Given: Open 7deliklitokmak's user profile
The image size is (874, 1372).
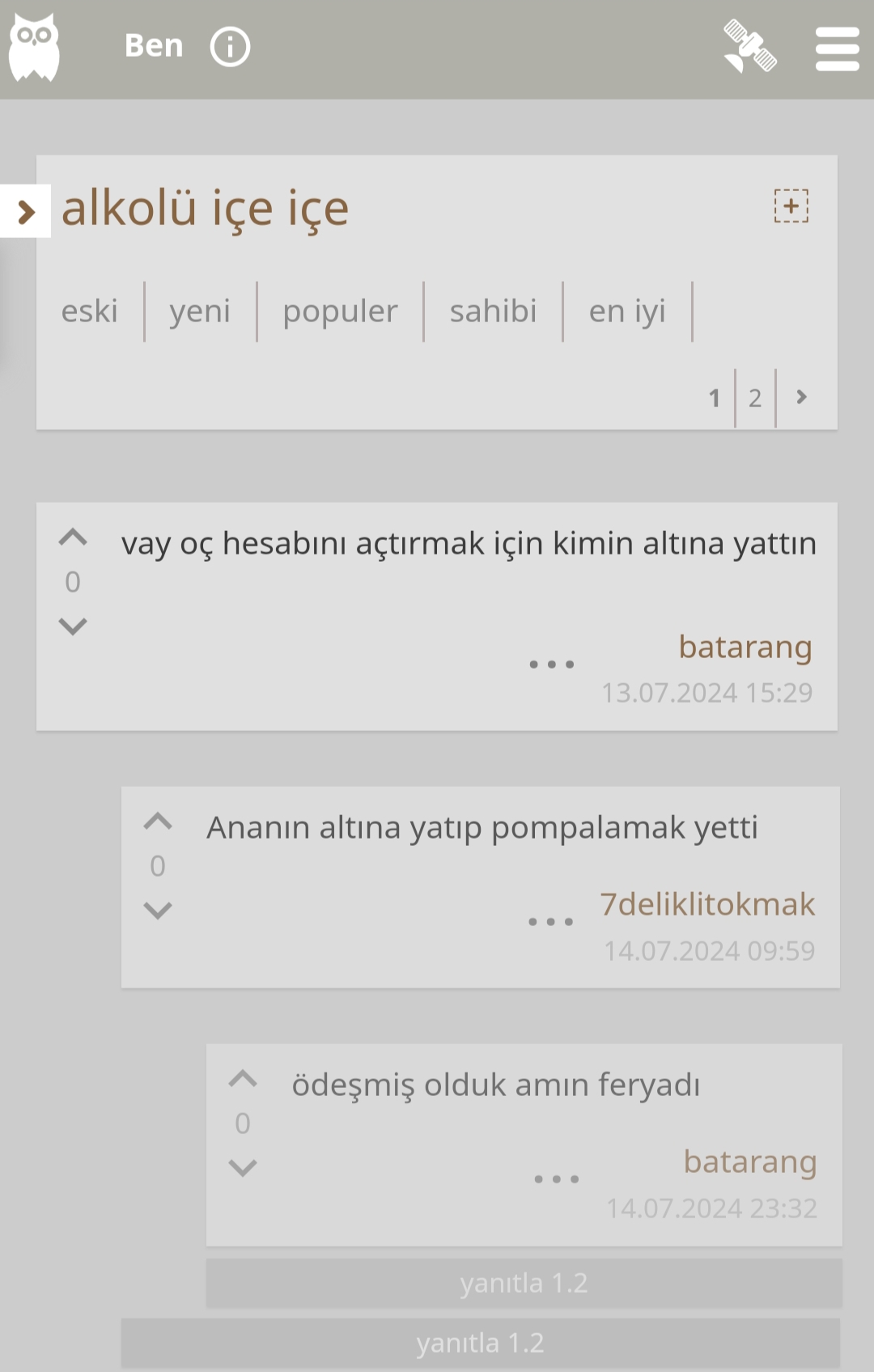Looking at the screenshot, I should (x=707, y=904).
